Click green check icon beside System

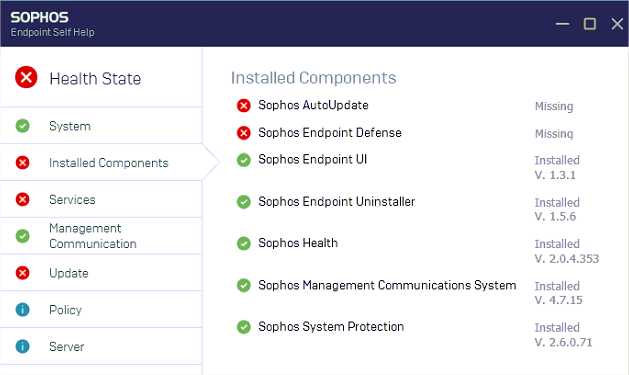tap(22, 126)
